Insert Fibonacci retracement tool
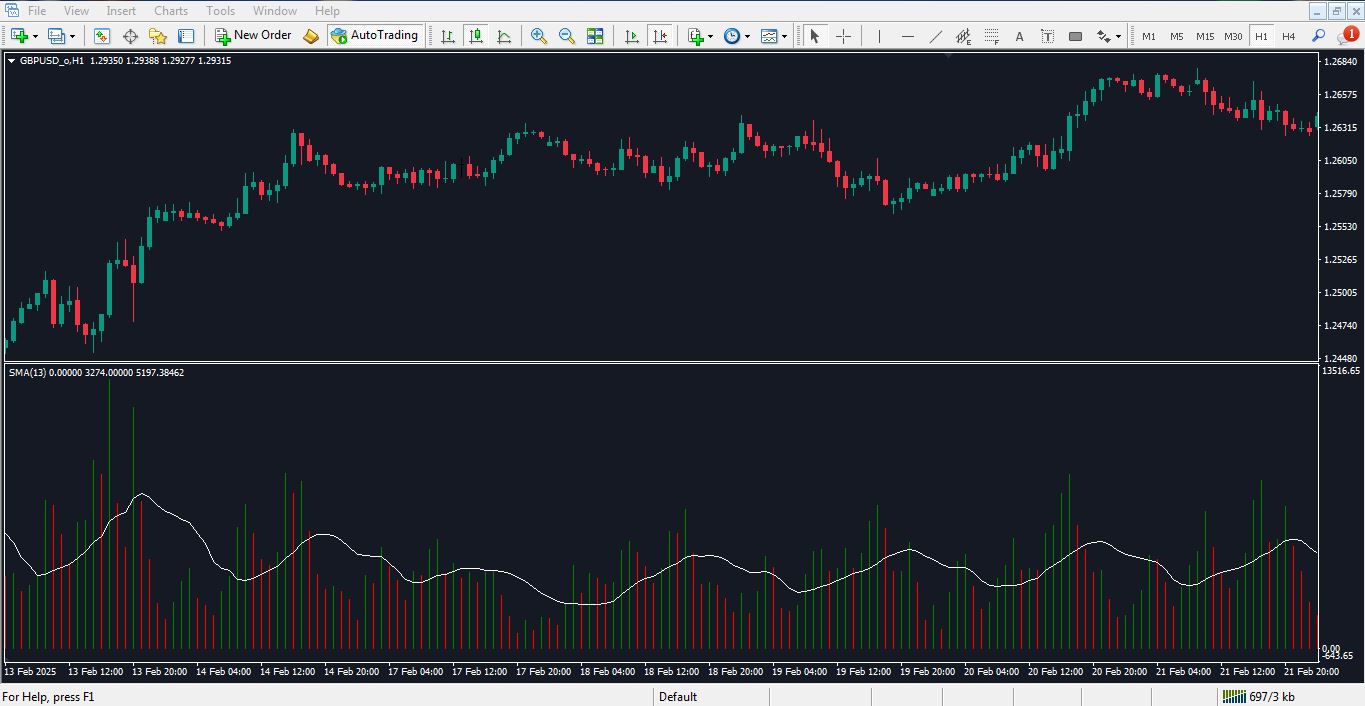This screenshot has width=1365, height=706. pos(992,36)
